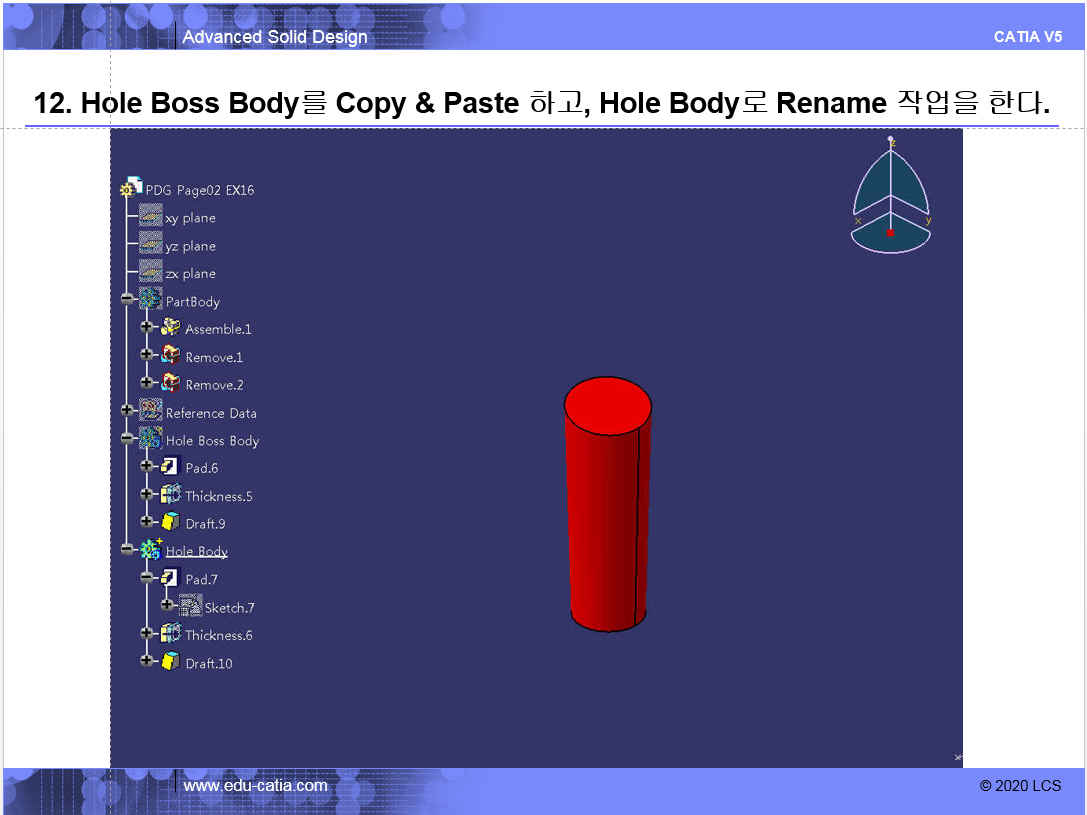Click the Remove.1 feature icon

171,356
